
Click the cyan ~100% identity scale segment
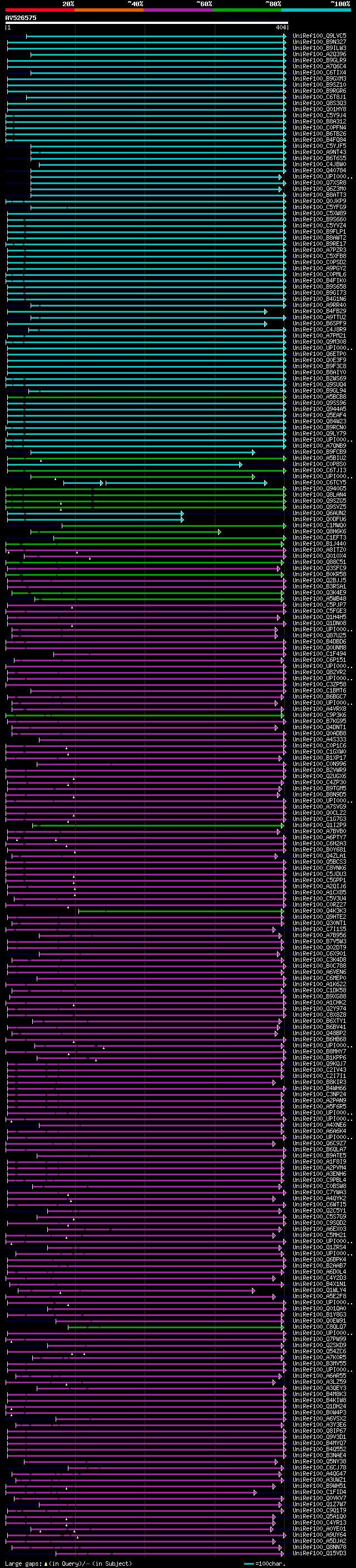[x=316, y=10]
